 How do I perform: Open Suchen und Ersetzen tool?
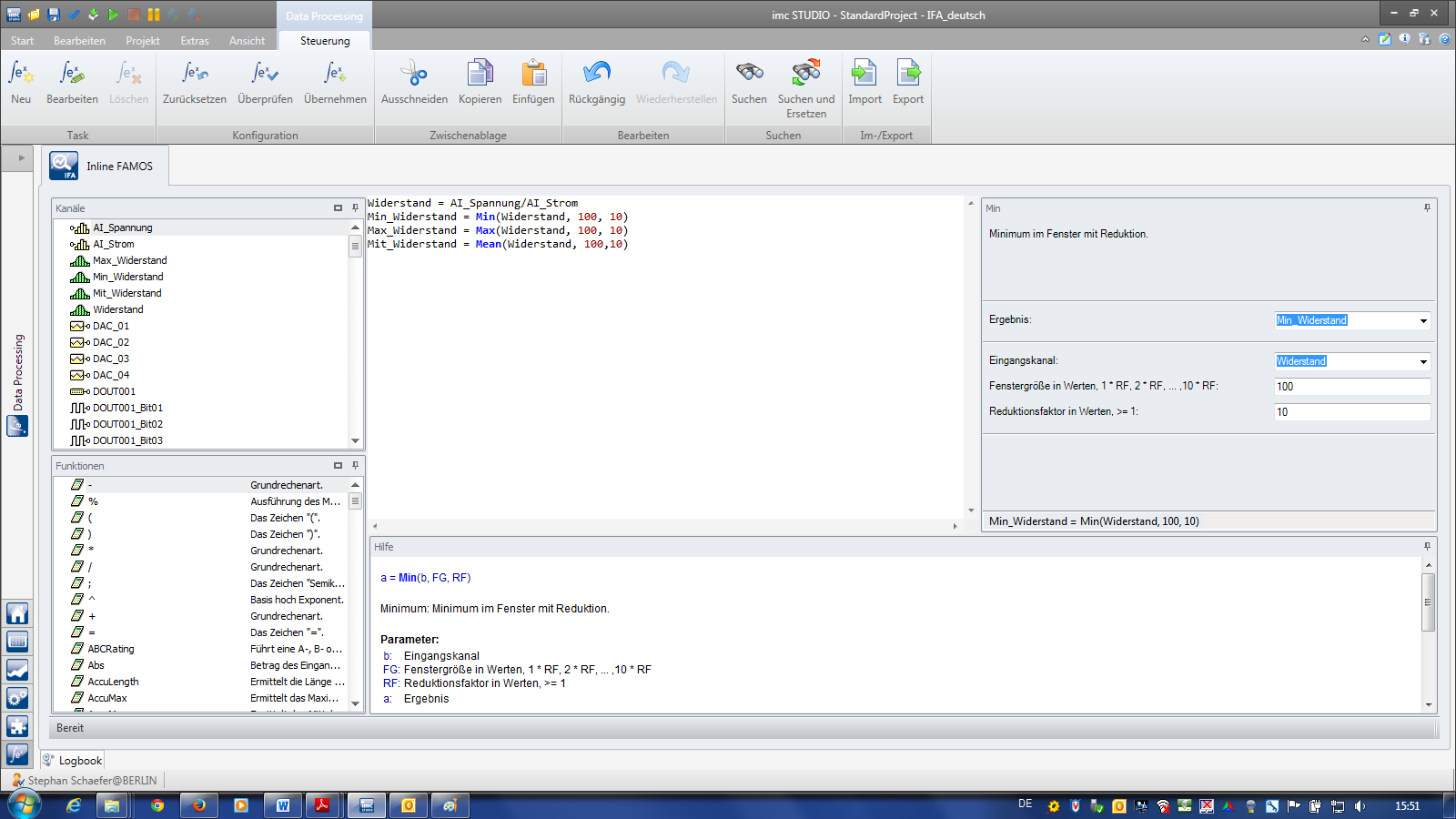tap(806, 74)
